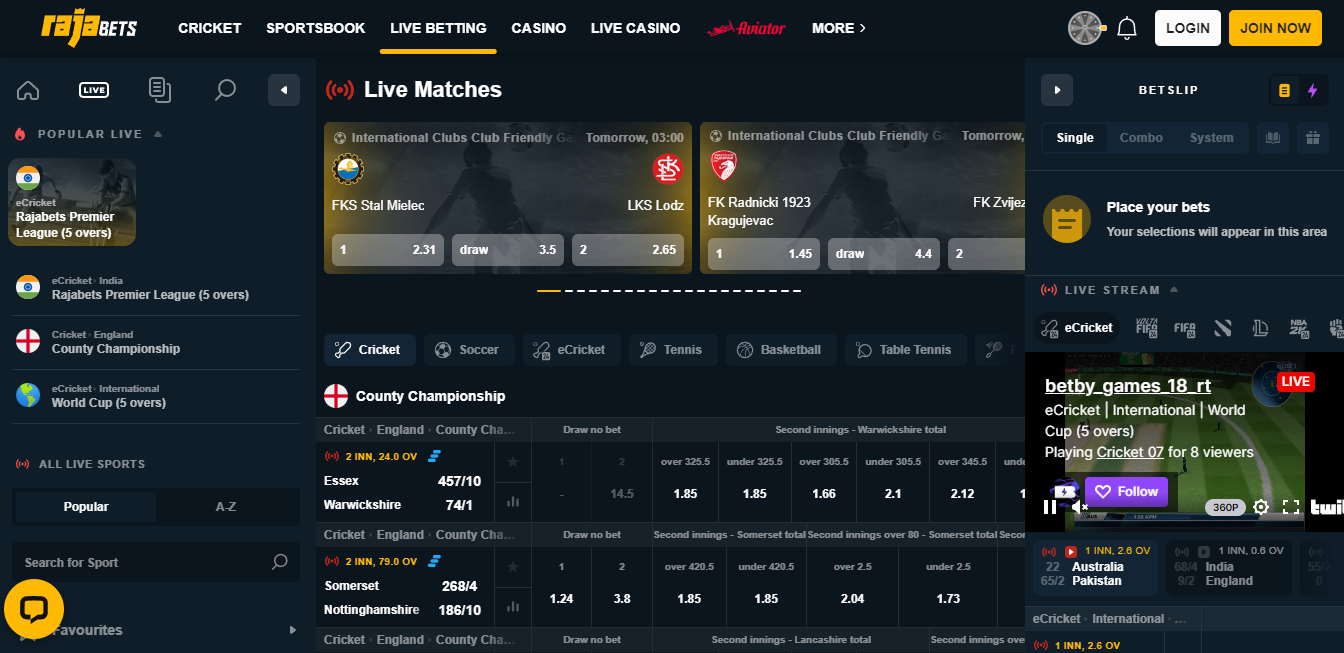
Task: Collapse the Popular Live section
Action: coord(158,134)
